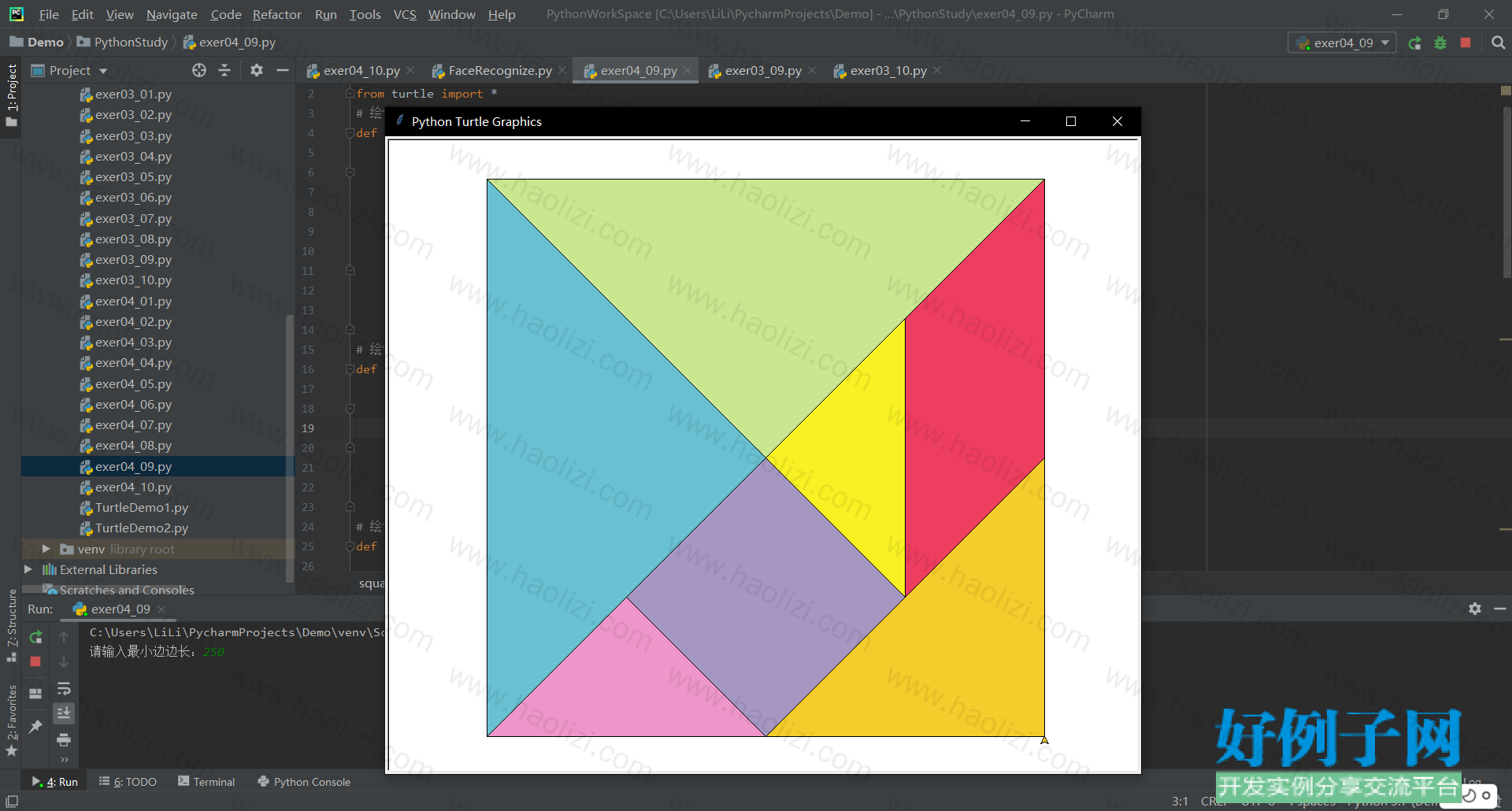
Task: Switch to FaceRecognize.py tab
Action: tap(499, 70)
